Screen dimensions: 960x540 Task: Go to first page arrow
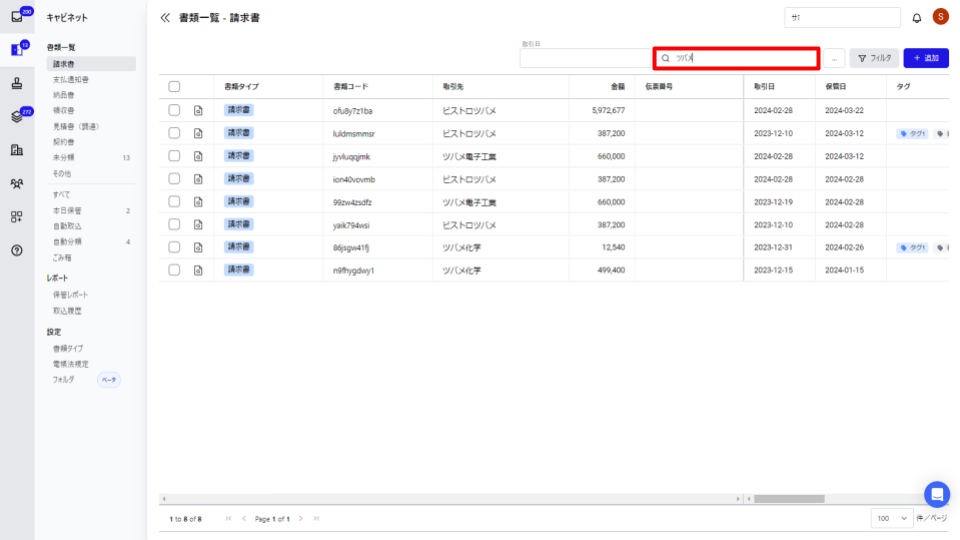tap(228, 519)
